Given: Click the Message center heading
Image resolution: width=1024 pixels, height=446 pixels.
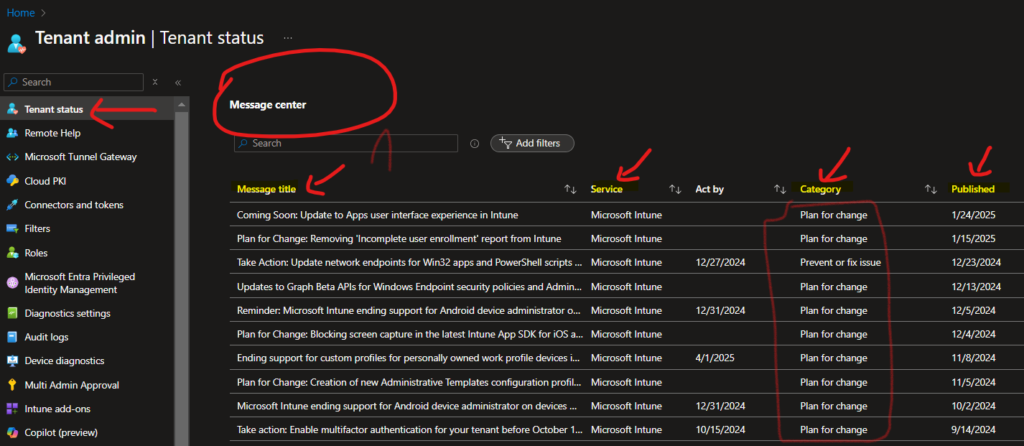Looking at the screenshot, I should [x=268, y=104].
